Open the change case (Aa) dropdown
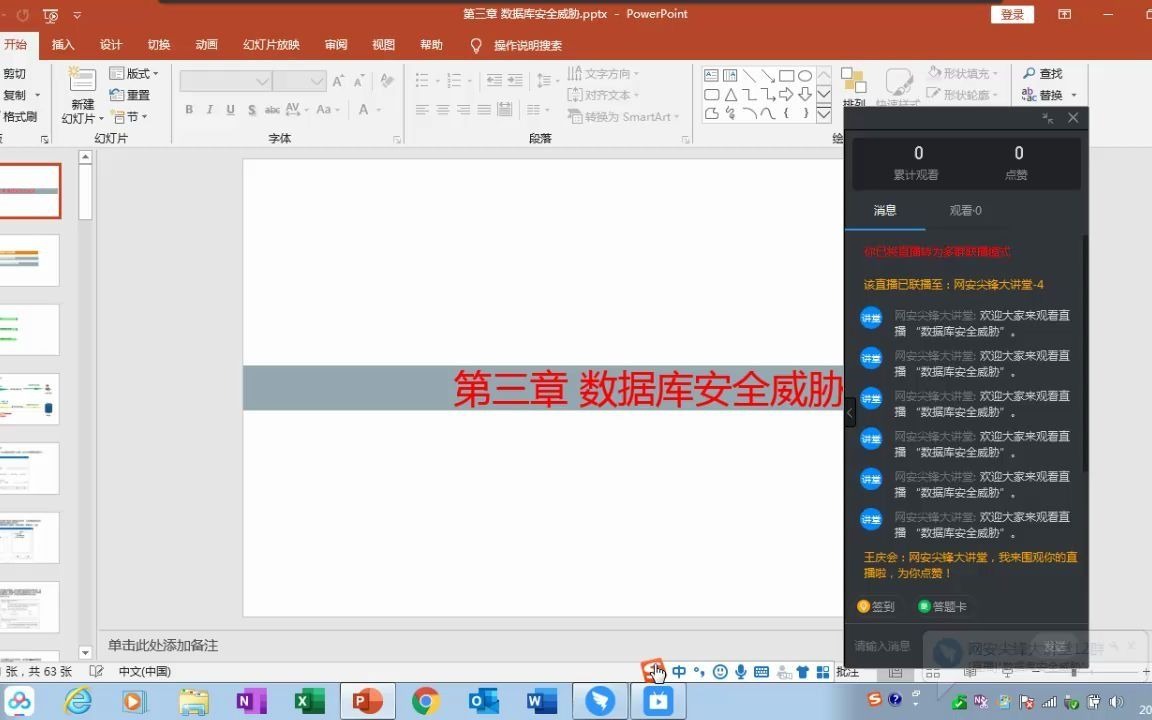 (x=330, y=110)
